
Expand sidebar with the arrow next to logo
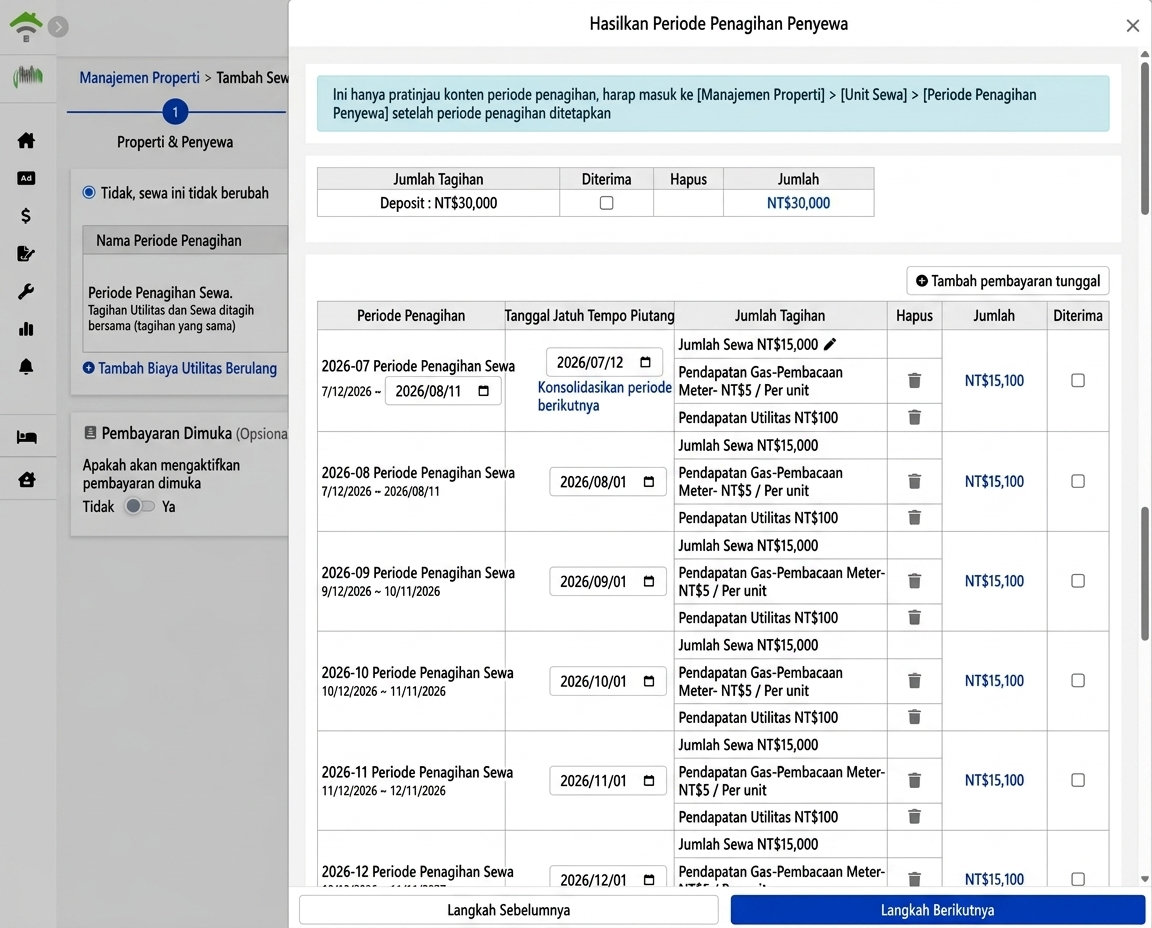59,27
